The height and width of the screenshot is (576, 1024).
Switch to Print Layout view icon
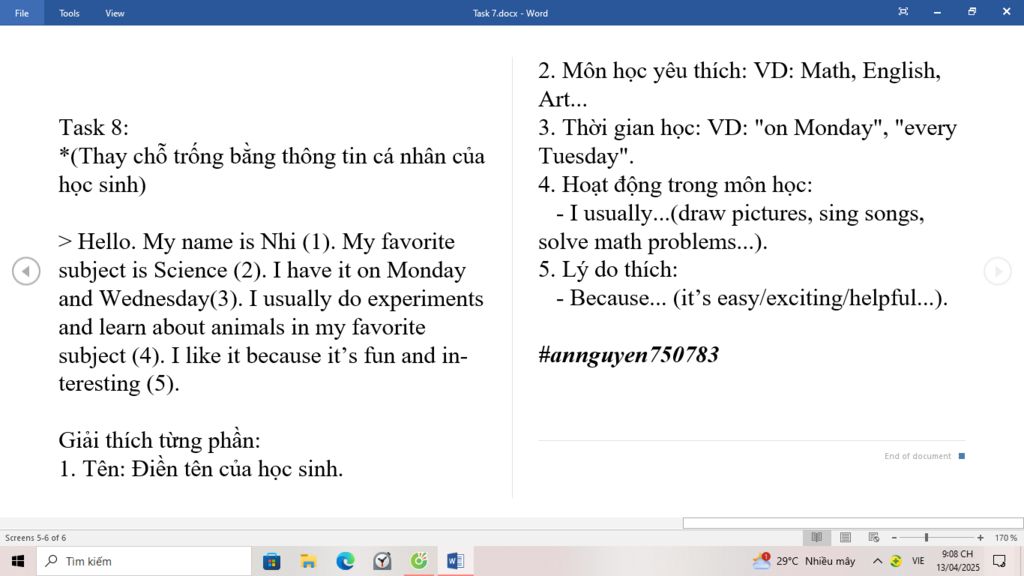(845, 537)
